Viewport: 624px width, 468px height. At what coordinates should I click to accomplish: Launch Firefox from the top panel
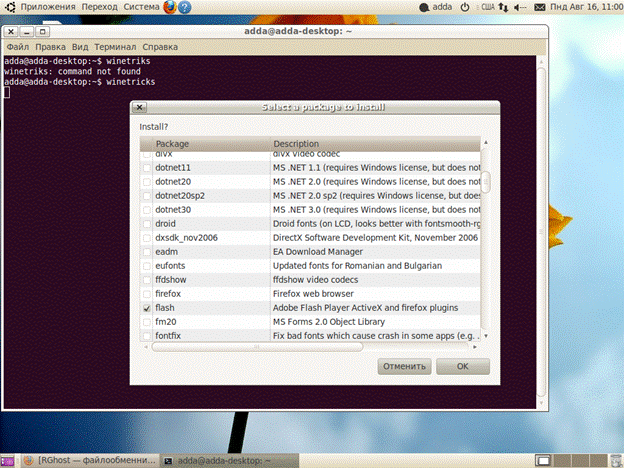pos(170,7)
